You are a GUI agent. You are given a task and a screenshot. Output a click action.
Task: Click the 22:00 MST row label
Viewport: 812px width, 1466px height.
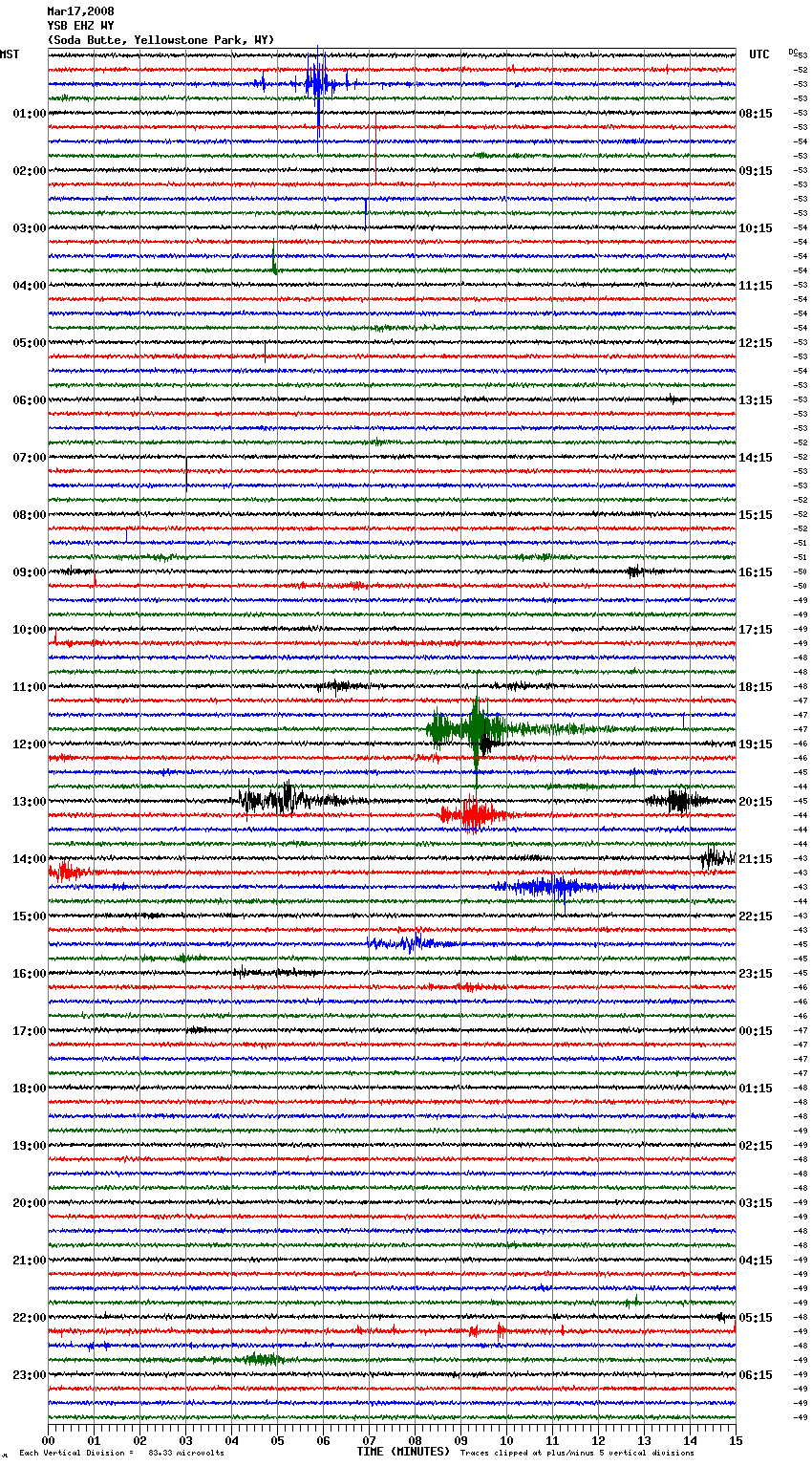click(x=30, y=1318)
